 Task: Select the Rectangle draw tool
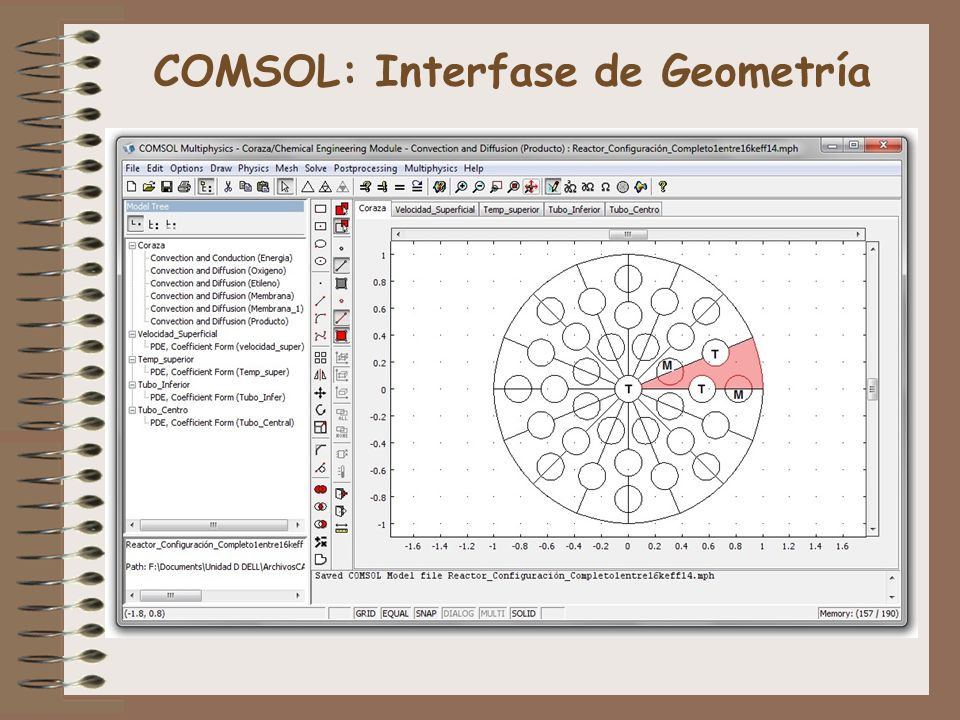[320, 209]
